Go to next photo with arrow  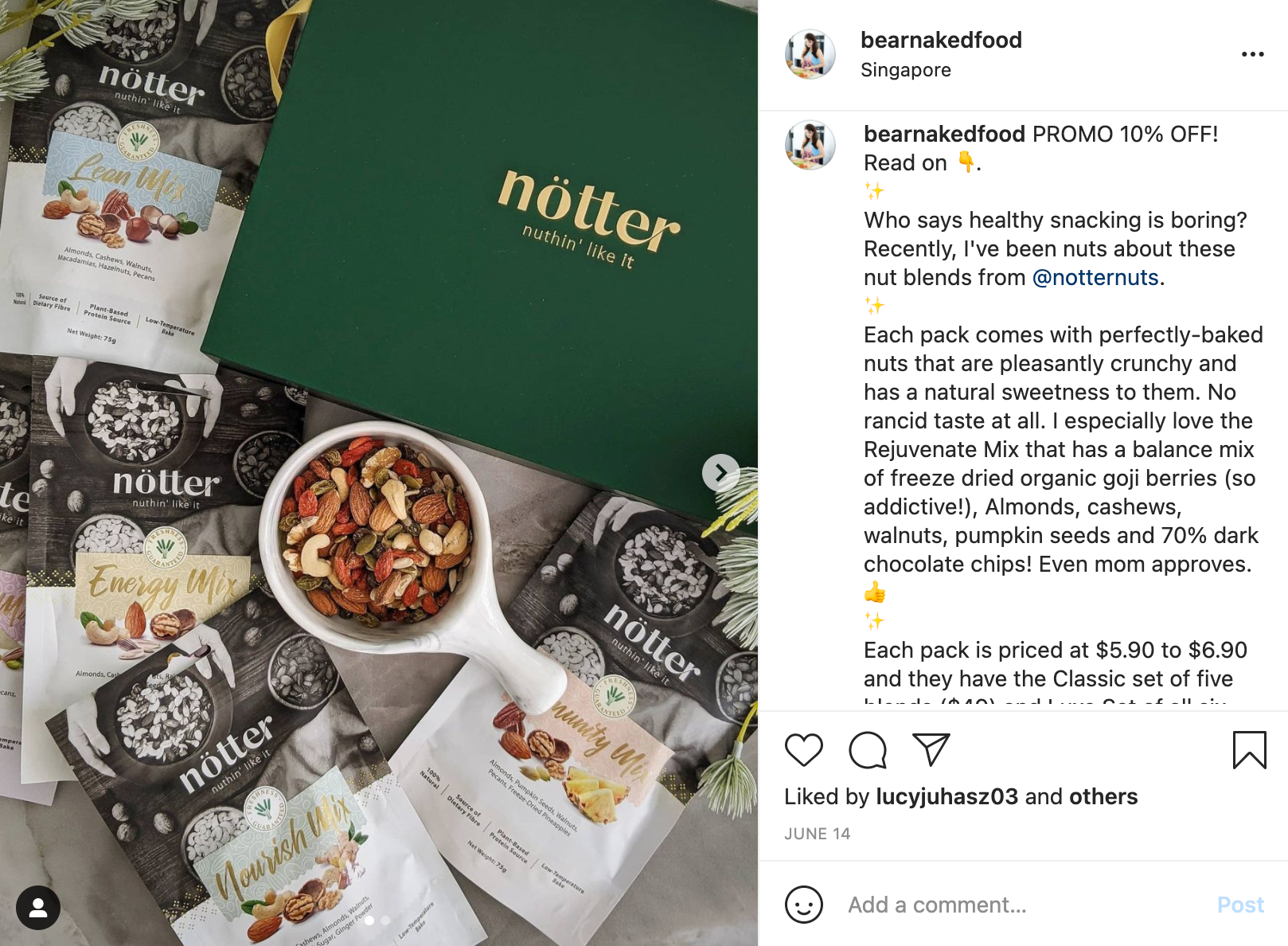pos(720,473)
